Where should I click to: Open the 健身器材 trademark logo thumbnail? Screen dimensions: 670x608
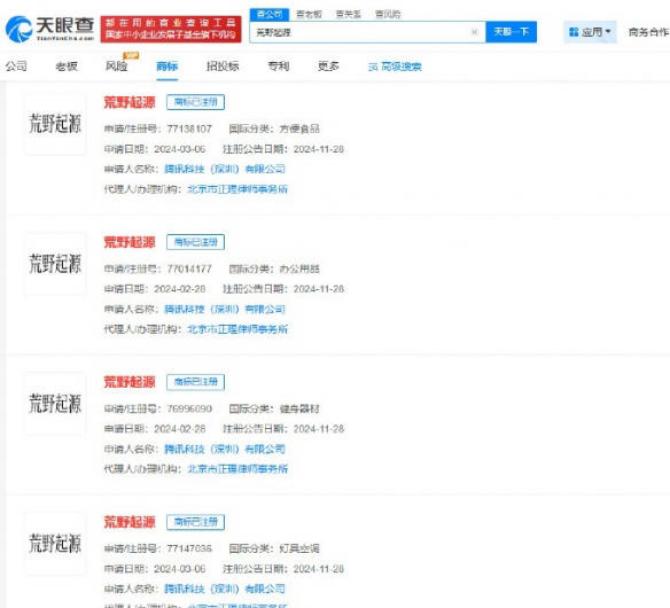click(54, 403)
